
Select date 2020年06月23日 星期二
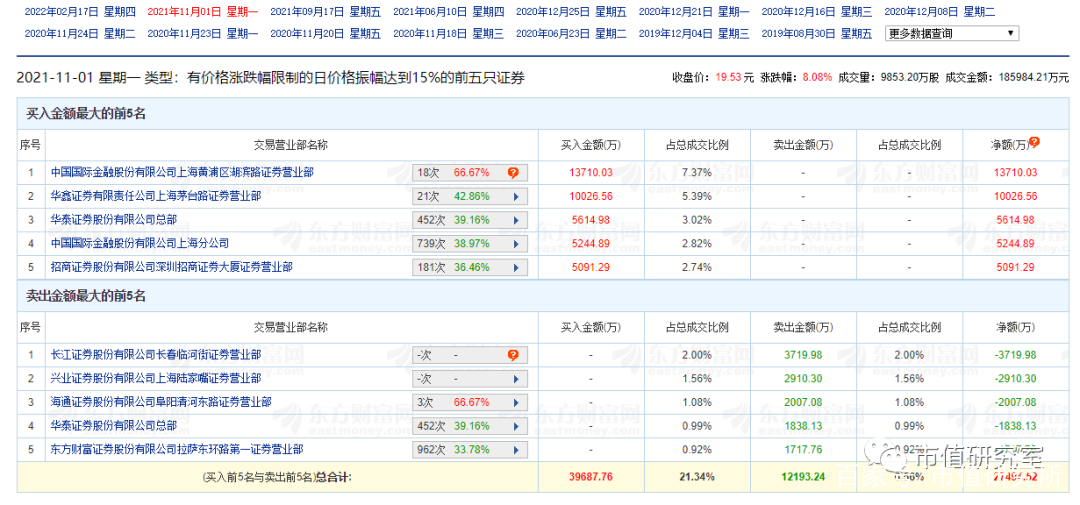click(572, 33)
